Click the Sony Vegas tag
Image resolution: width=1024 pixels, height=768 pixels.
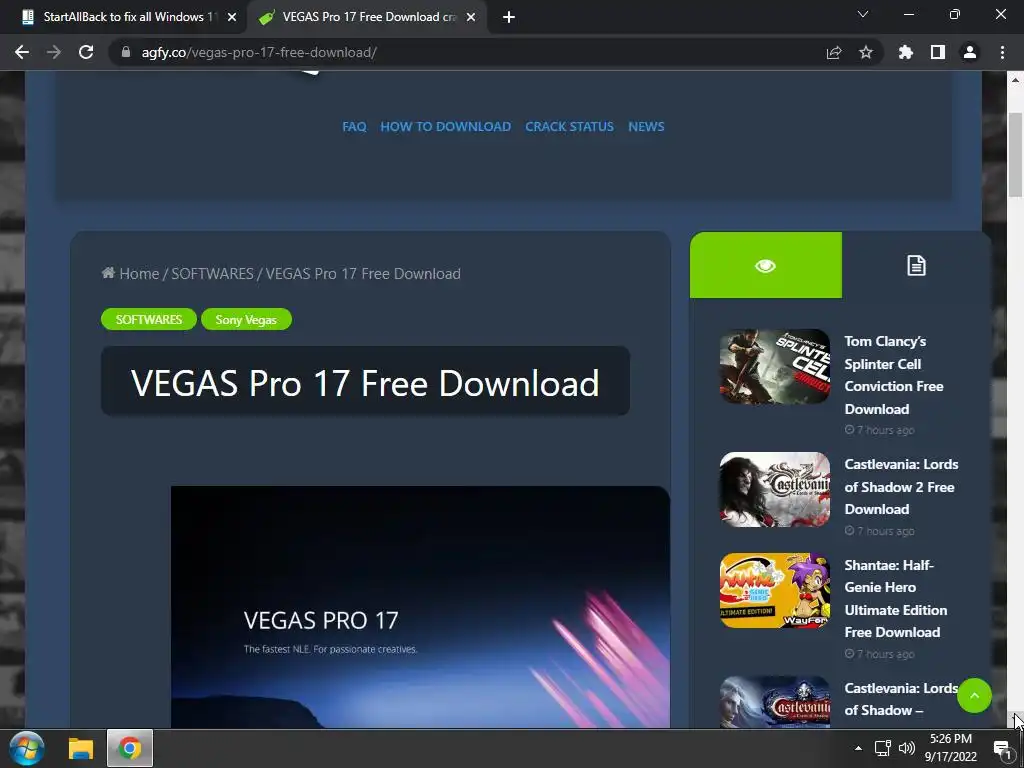tap(246, 319)
